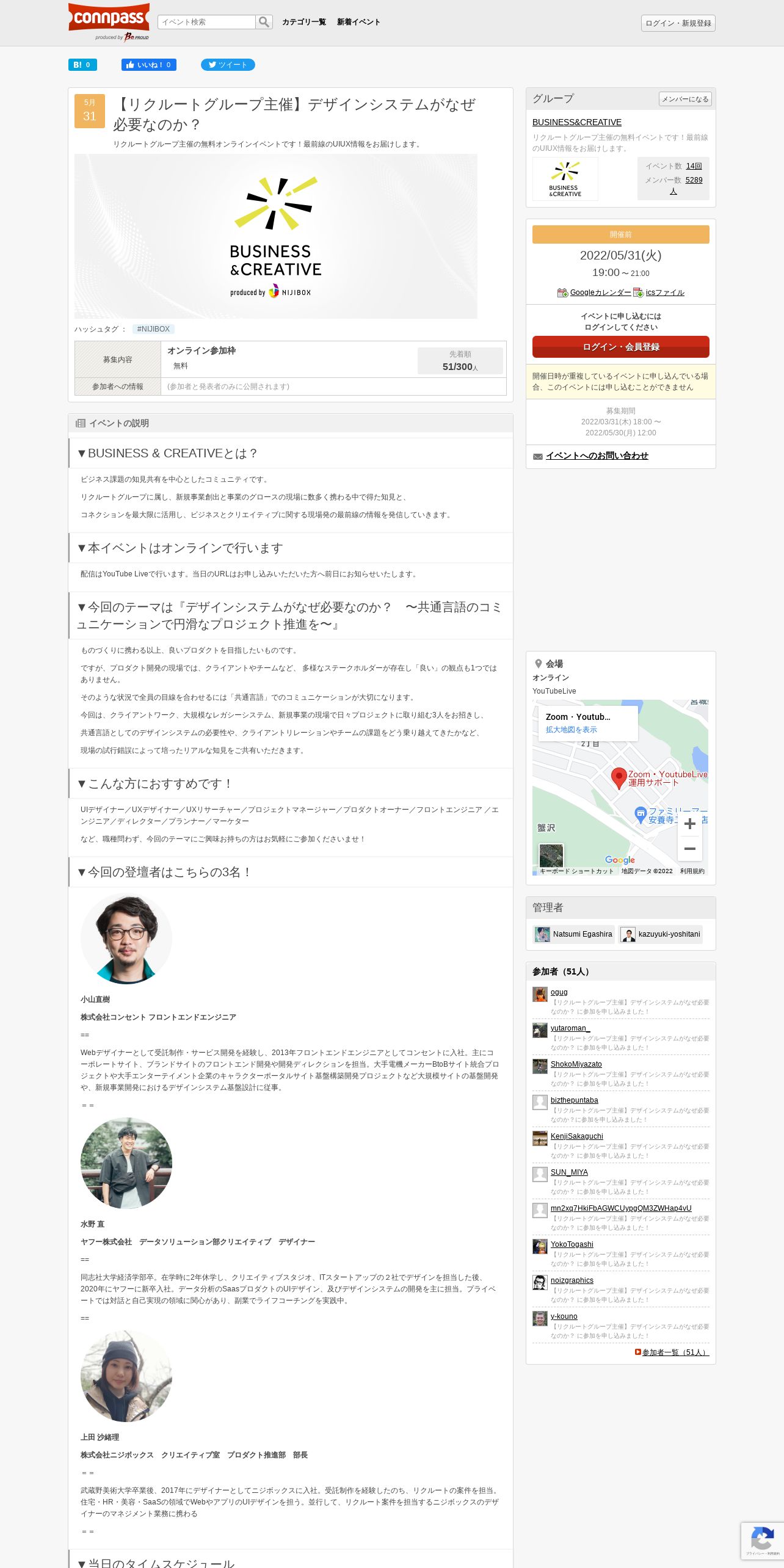This screenshot has height=1568, width=784.
Task: Click the 14回 event count link
Action: 694,166
